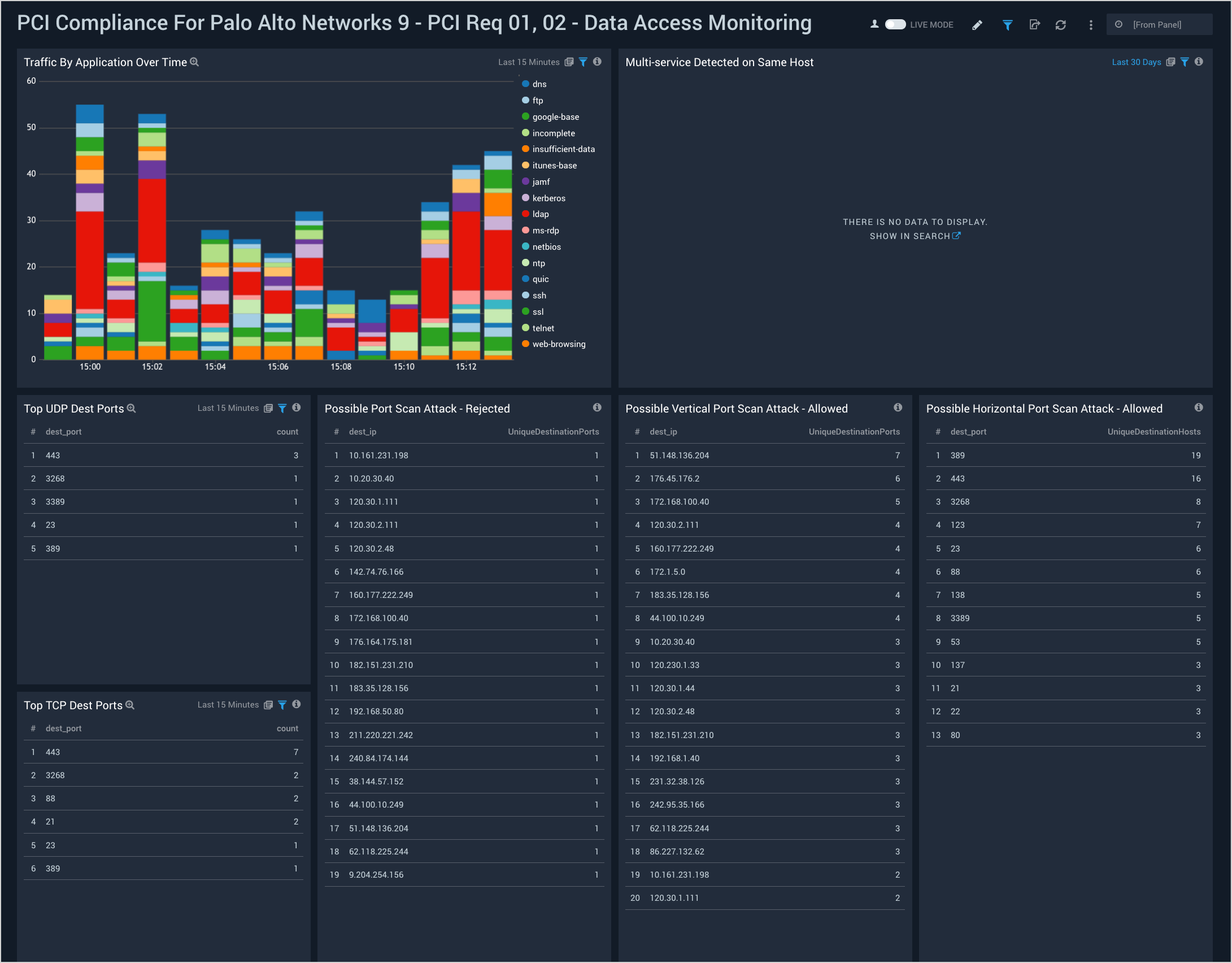Refresh the dashboard using the refresh icon
This screenshot has width=1232, height=963.
1061,25
